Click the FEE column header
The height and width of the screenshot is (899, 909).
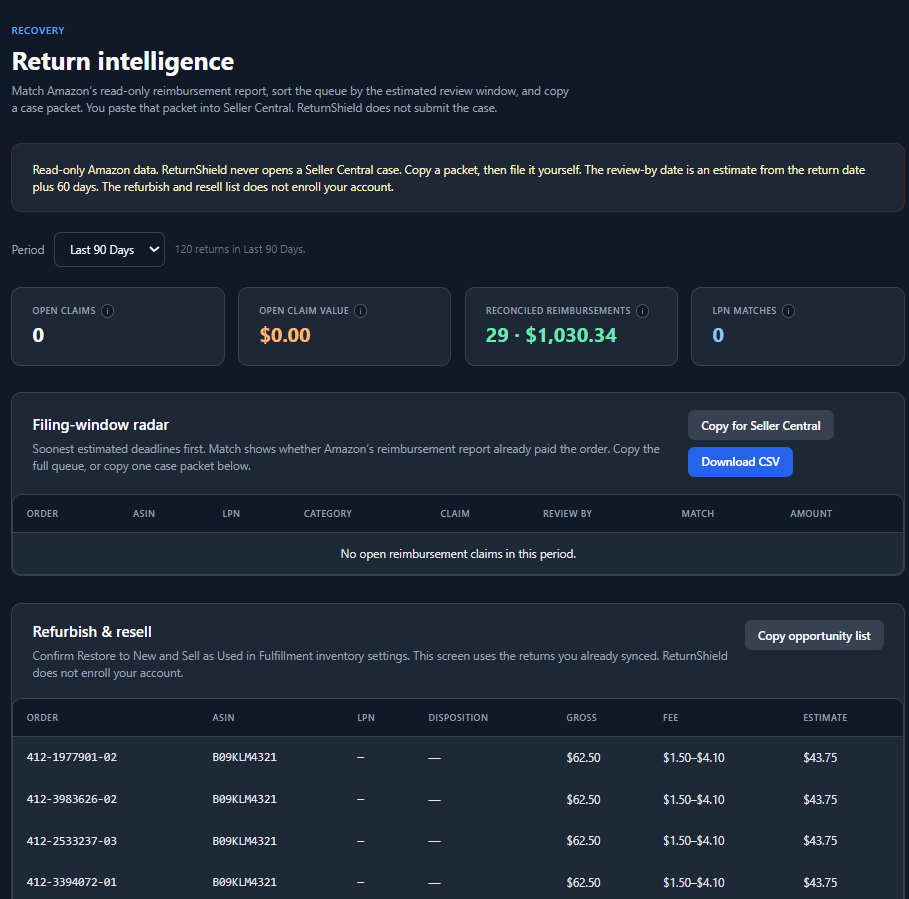[x=670, y=718]
